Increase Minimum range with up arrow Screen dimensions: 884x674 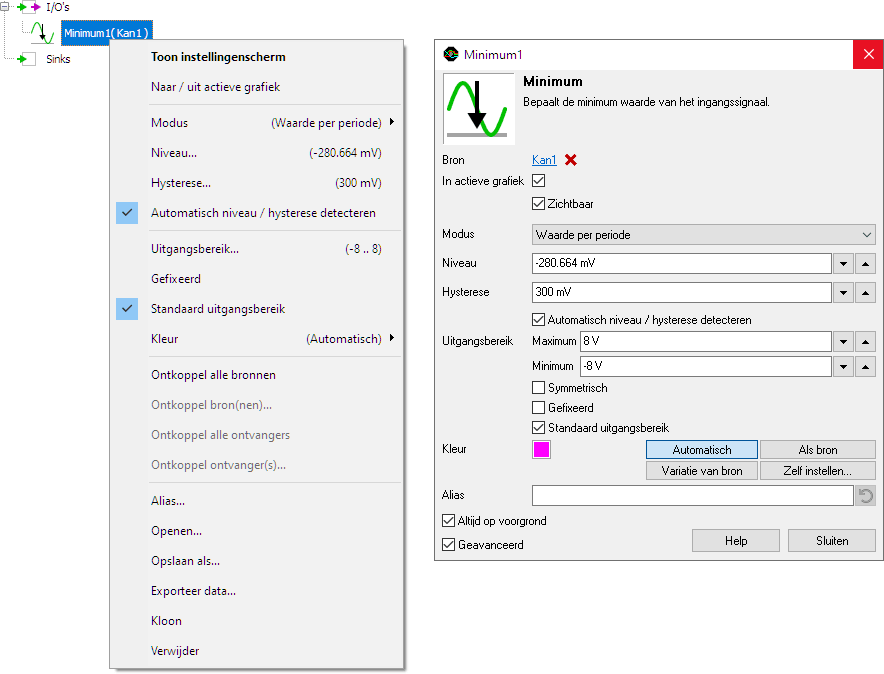865,366
